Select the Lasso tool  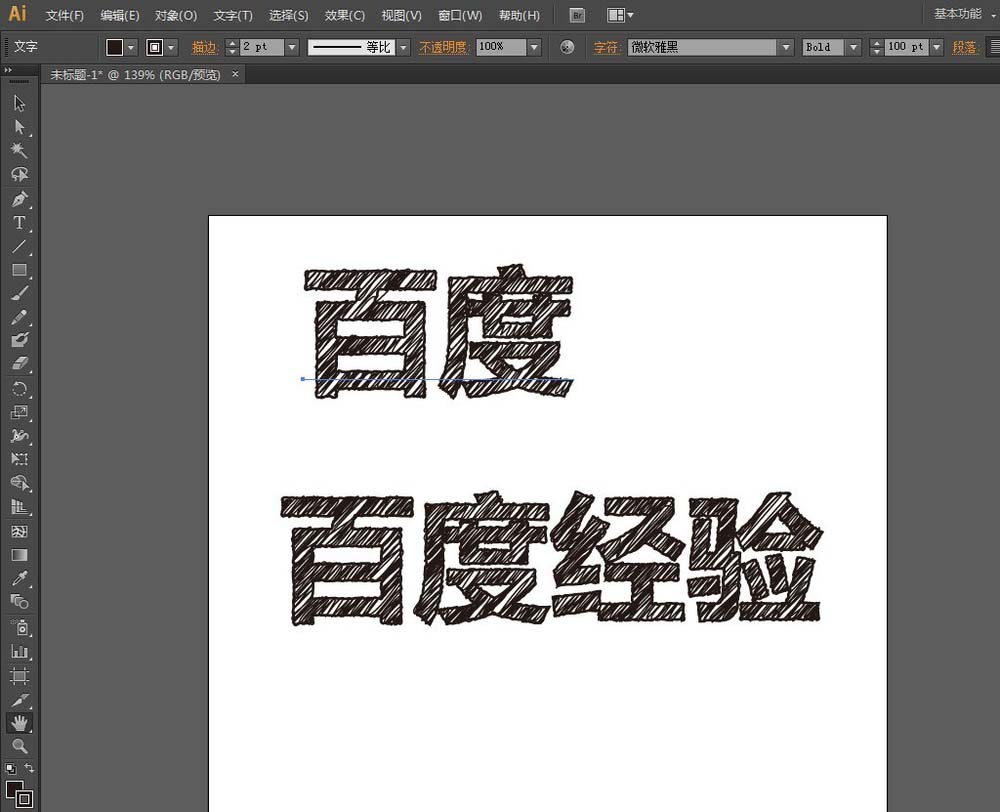[x=19, y=174]
